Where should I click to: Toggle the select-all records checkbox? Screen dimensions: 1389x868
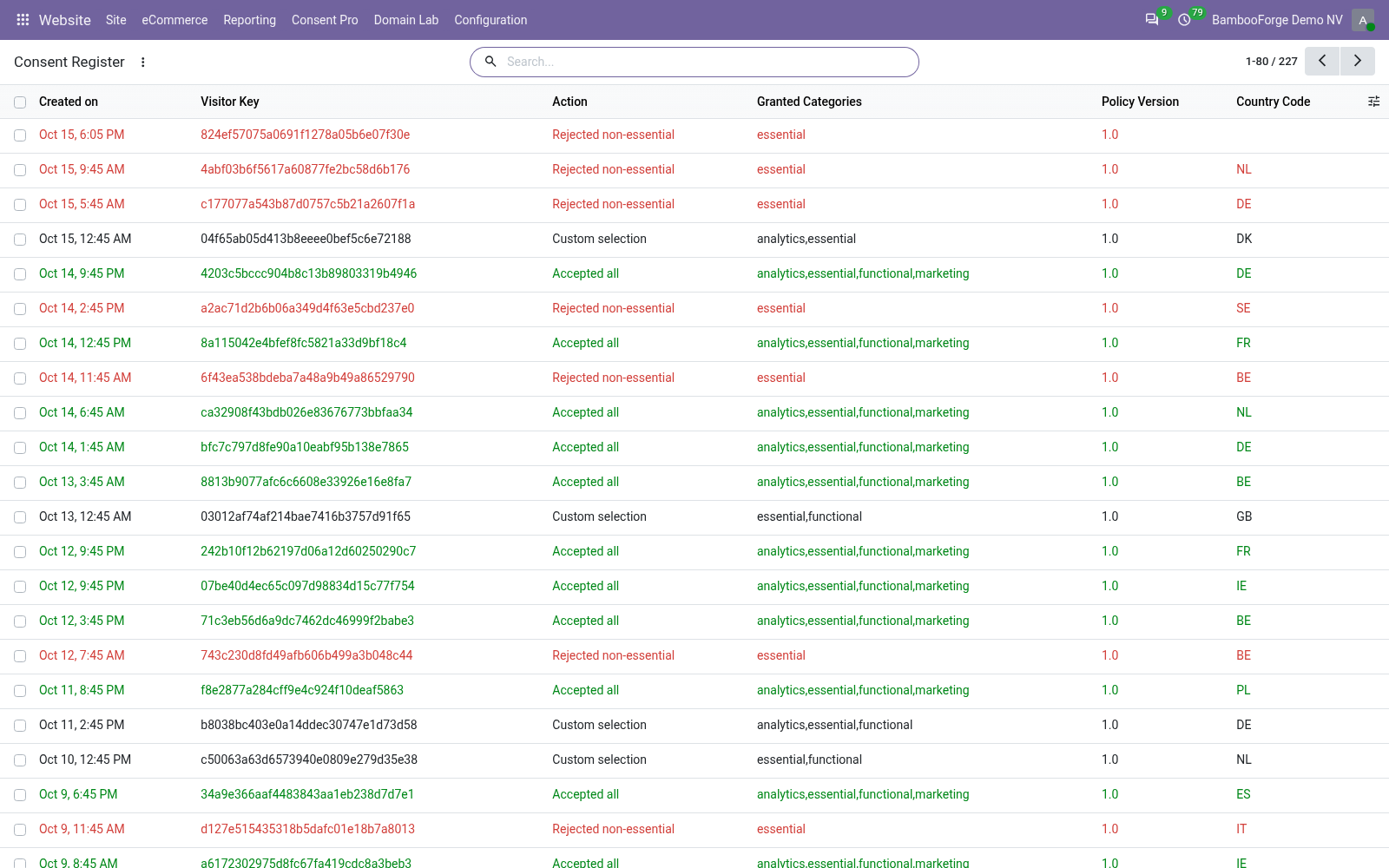click(x=20, y=102)
